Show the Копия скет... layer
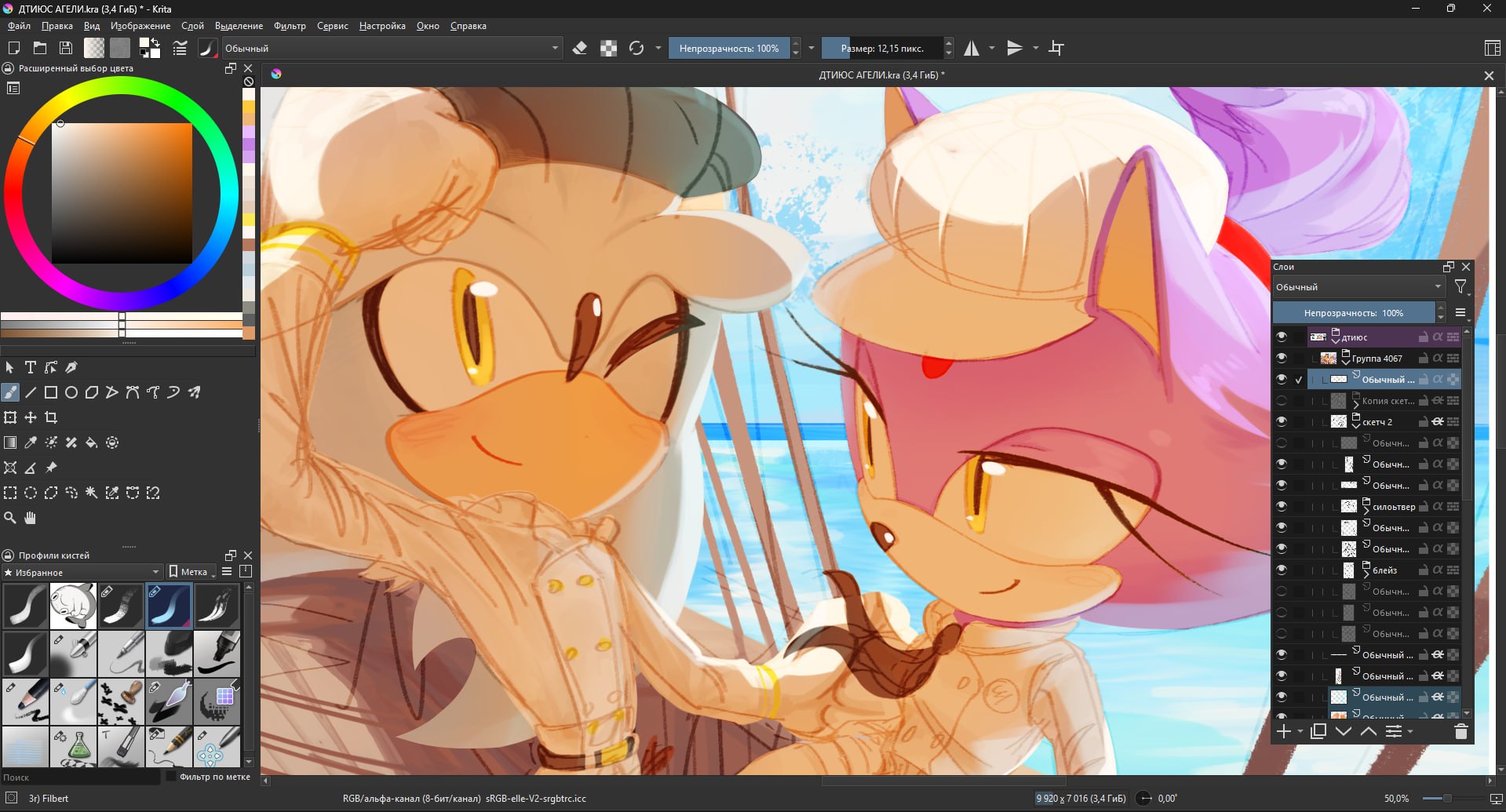This screenshot has width=1506, height=812. coord(1282,401)
